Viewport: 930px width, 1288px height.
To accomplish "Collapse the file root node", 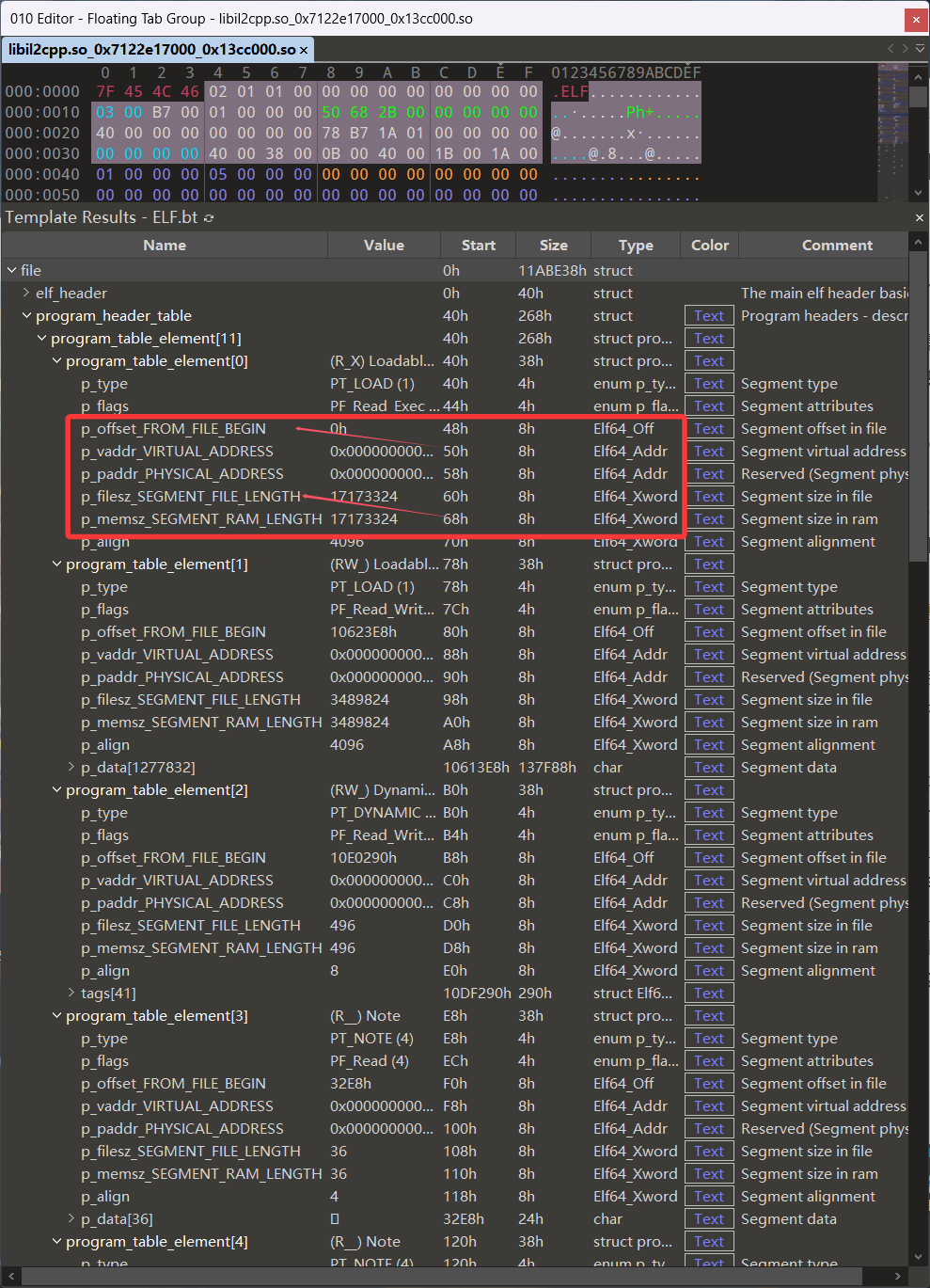I will [12, 270].
